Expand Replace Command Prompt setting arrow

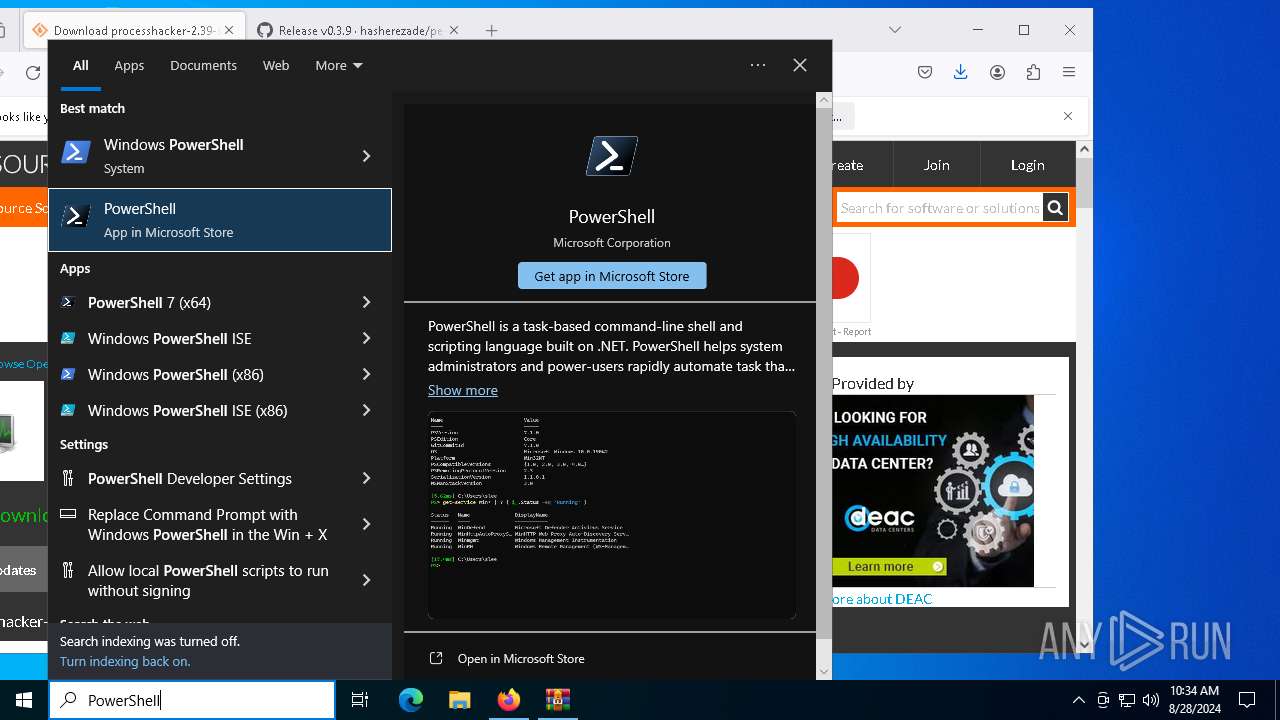[366, 524]
